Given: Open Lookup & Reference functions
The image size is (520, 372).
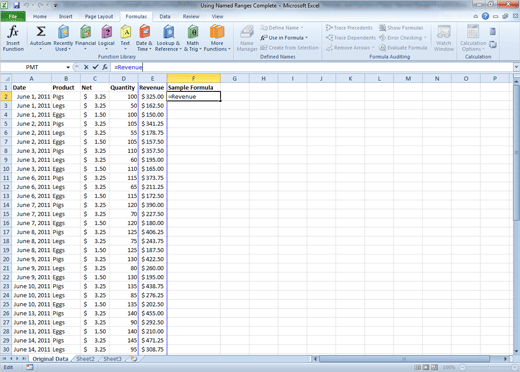Looking at the screenshot, I should 168,38.
